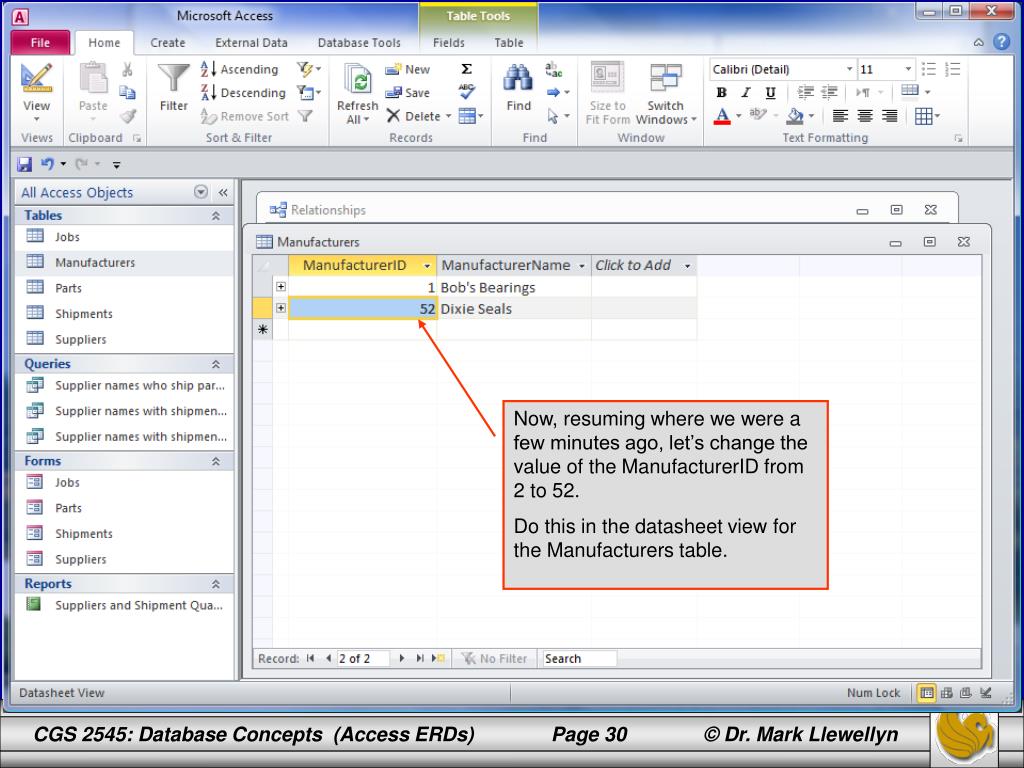Open Suppliers and Shipment Qua... report
1024x768 pixels.
point(124,605)
